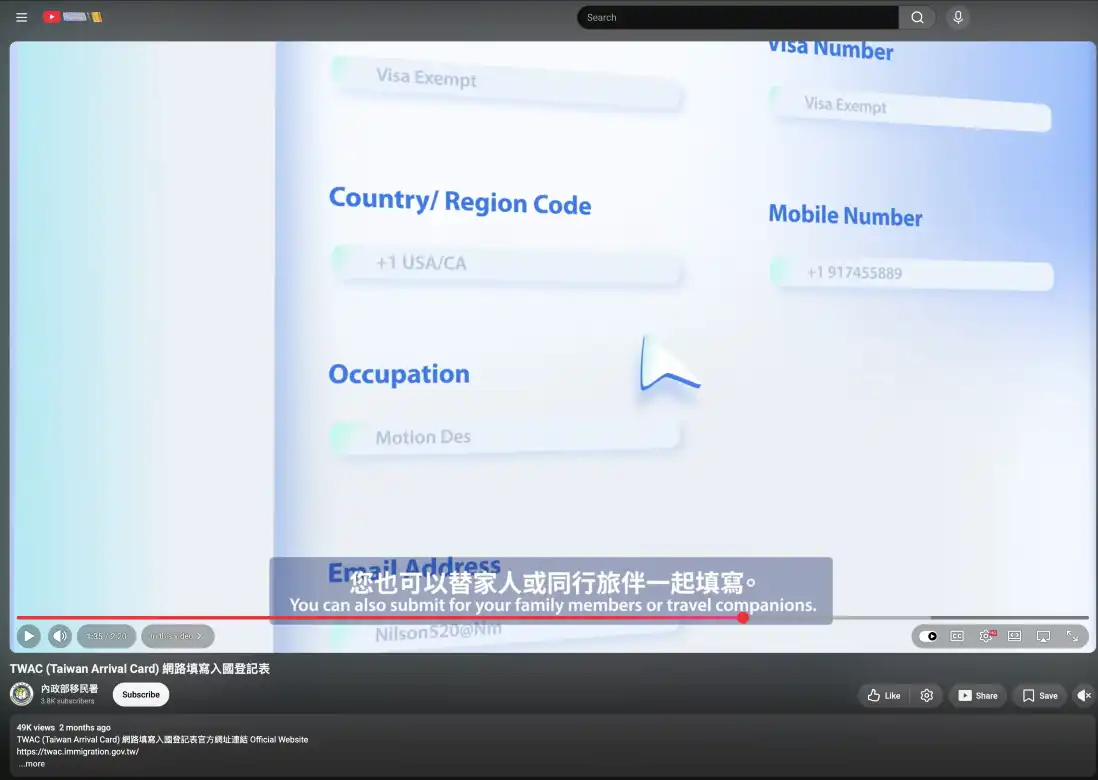1098x780 pixels.
Task: Seek using the red progress bar scrubber
Action: (x=742, y=618)
